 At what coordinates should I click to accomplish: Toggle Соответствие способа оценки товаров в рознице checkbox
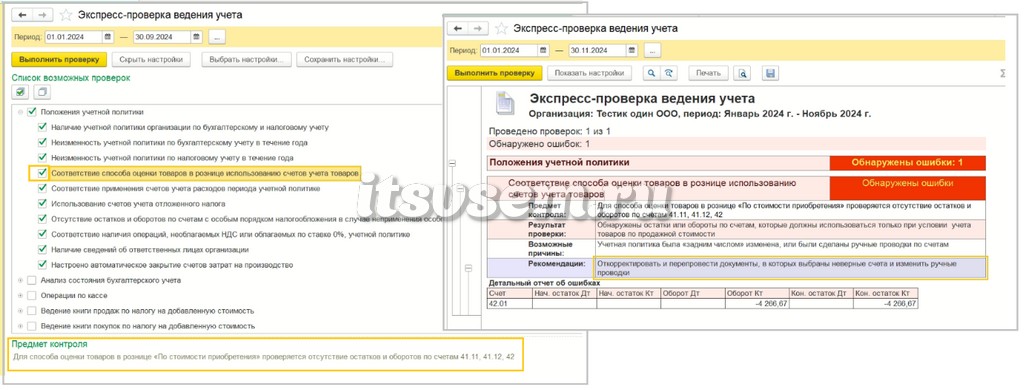coord(42,173)
